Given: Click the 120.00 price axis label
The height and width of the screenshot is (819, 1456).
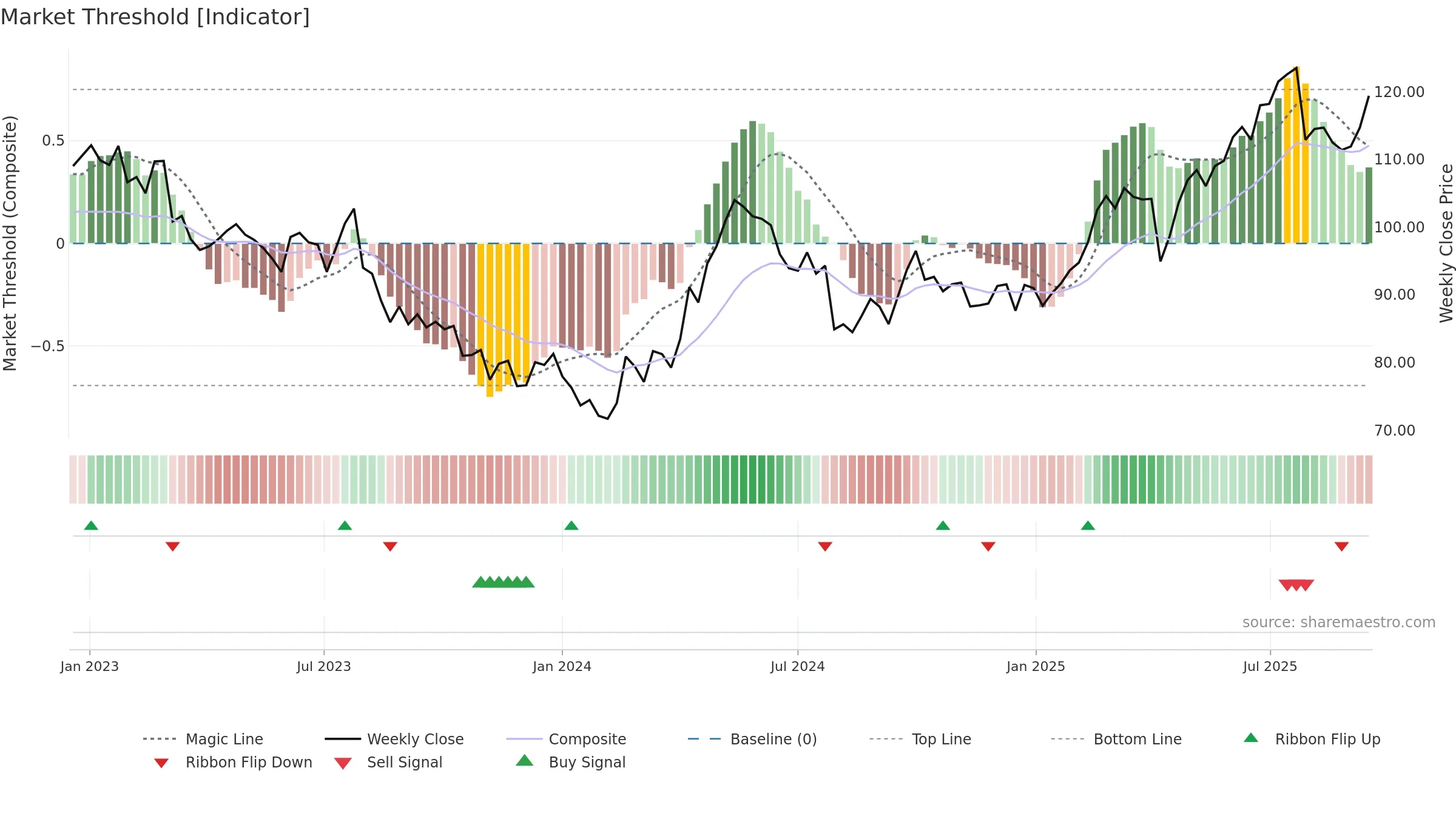Looking at the screenshot, I should click(1399, 92).
